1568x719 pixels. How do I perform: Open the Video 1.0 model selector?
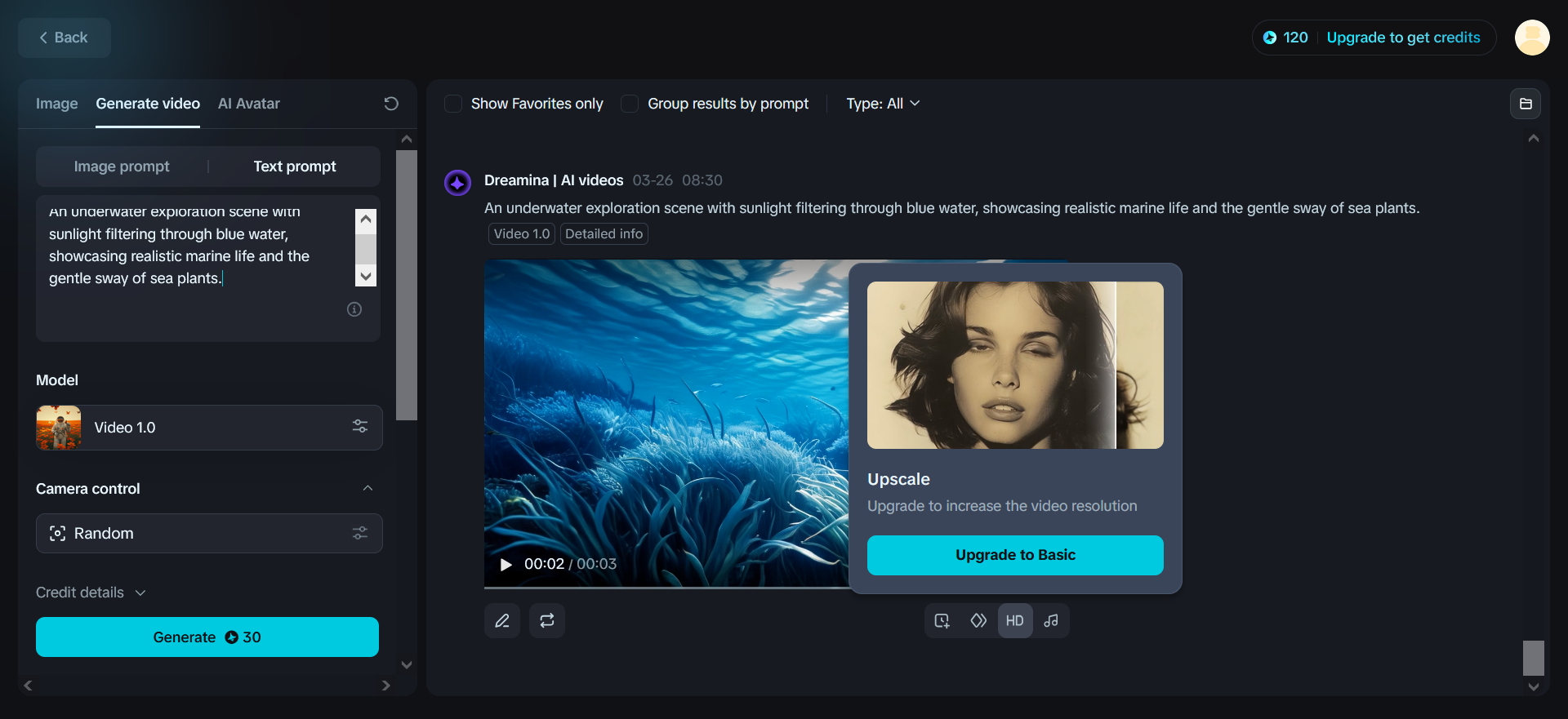pyautogui.click(x=209, y=428)
